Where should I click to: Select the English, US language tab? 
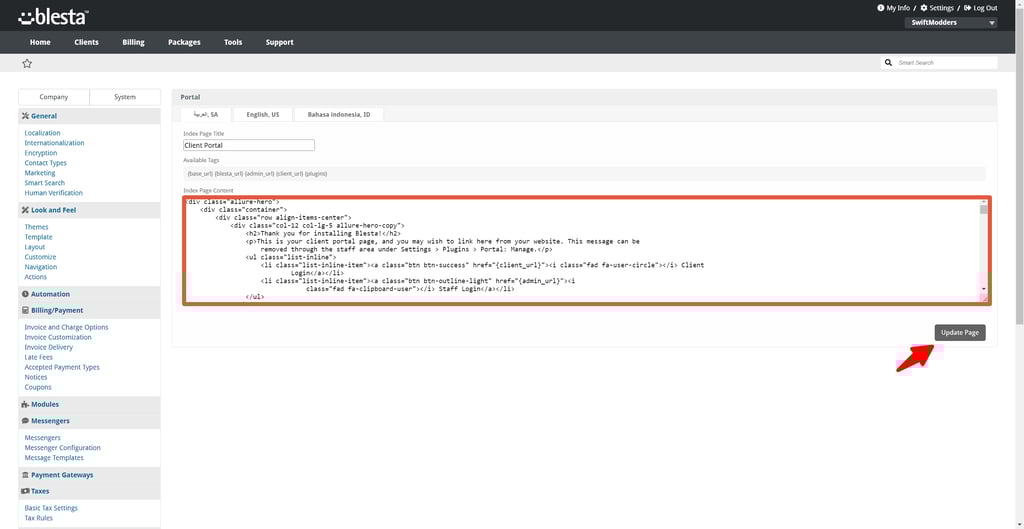263,114
